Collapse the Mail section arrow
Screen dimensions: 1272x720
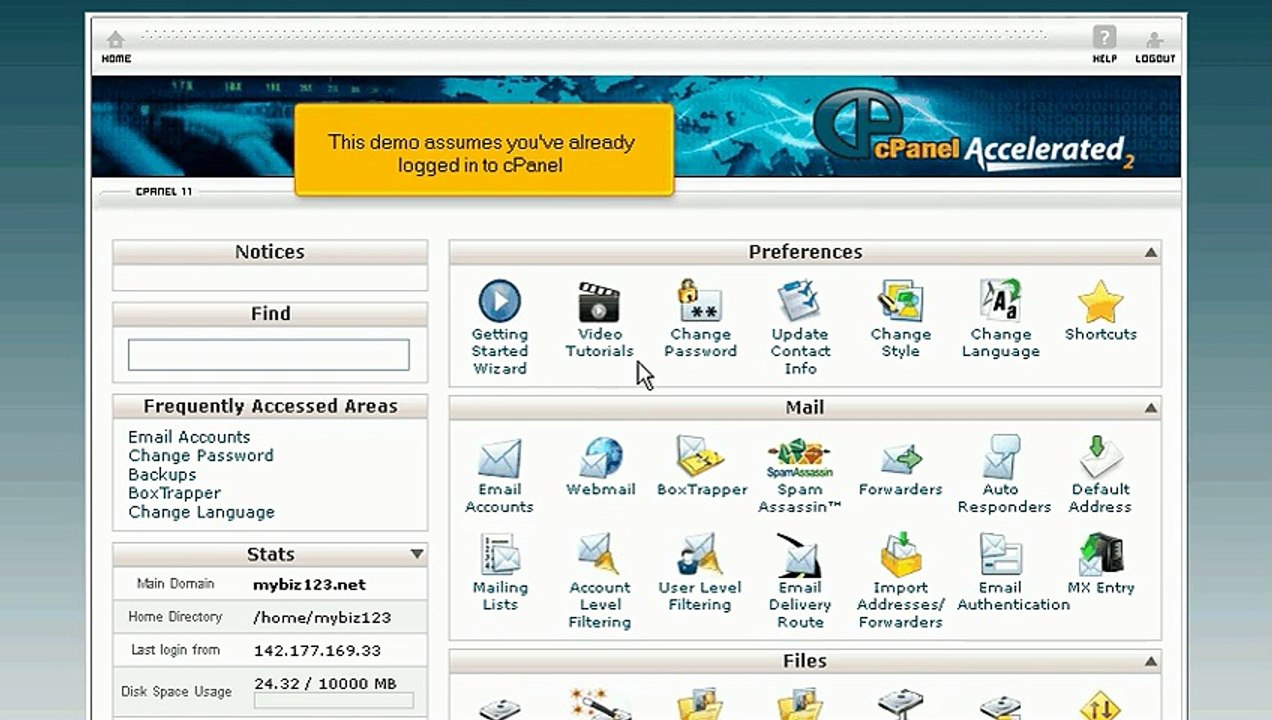(x=1151, y=408)
